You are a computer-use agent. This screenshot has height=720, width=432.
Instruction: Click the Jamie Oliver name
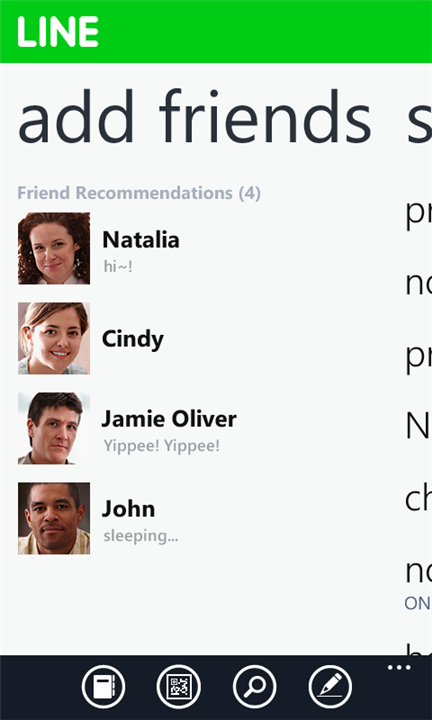[169, 419]
